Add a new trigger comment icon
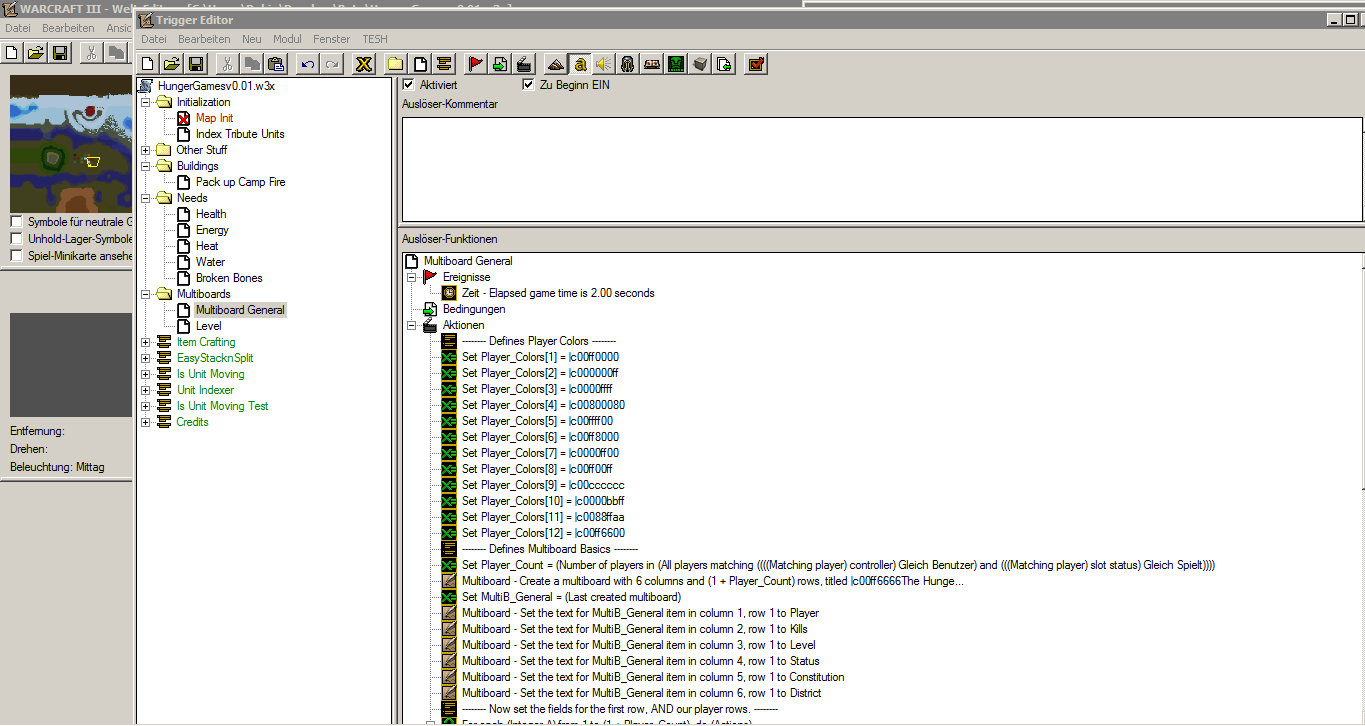 (444, 64)
